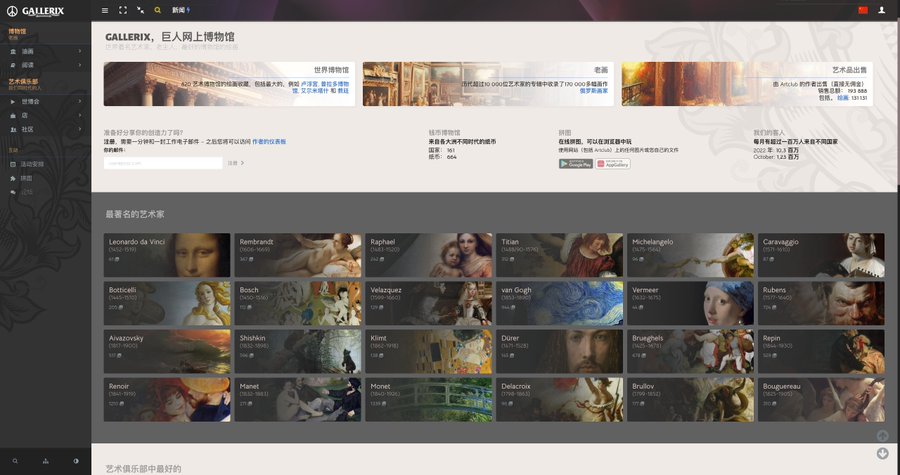Image resolution: width=900 pixels, height=475 pixels.
Task: Open 活动安排 in the sidebar
Action: (32, 164)
